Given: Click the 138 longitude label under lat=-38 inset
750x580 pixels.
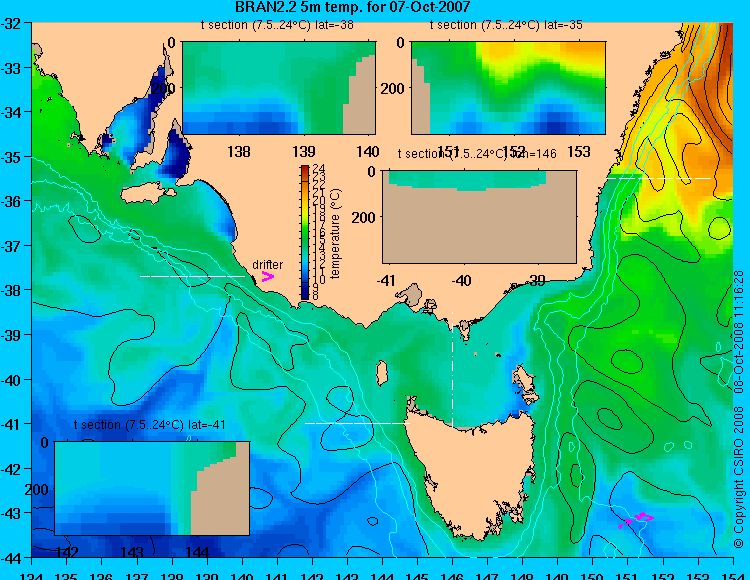Looking at the screenshot, I should click(239, 152).
